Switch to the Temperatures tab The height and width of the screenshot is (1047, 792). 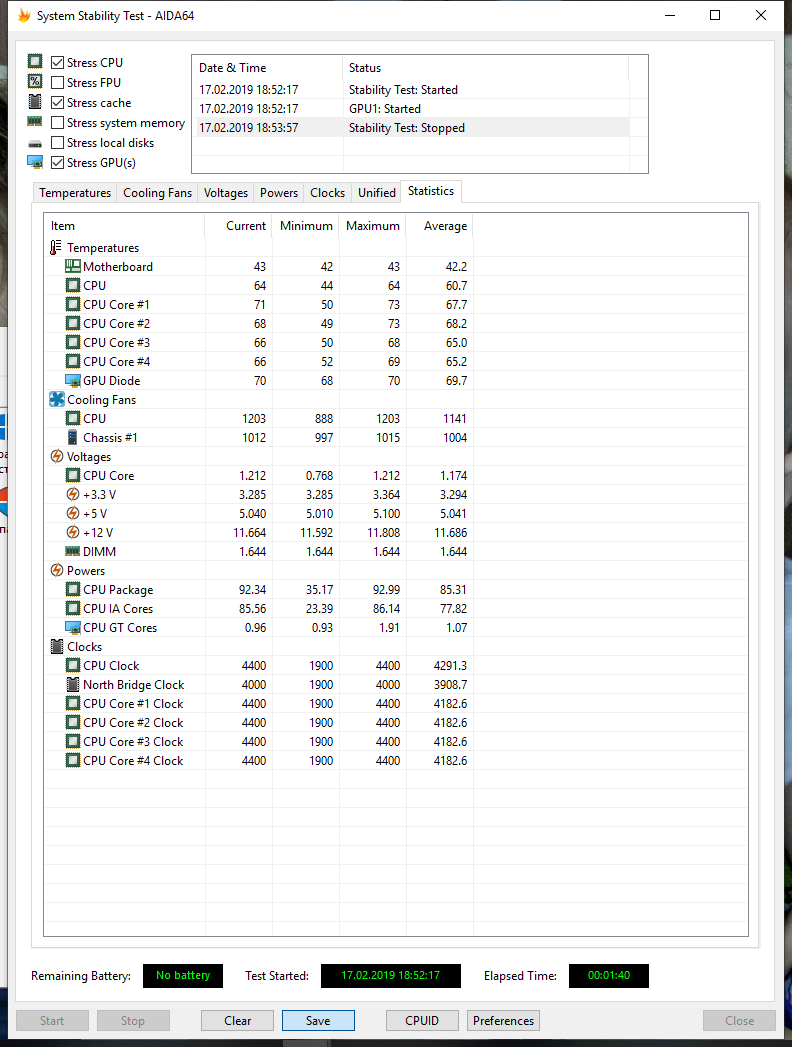75,193
